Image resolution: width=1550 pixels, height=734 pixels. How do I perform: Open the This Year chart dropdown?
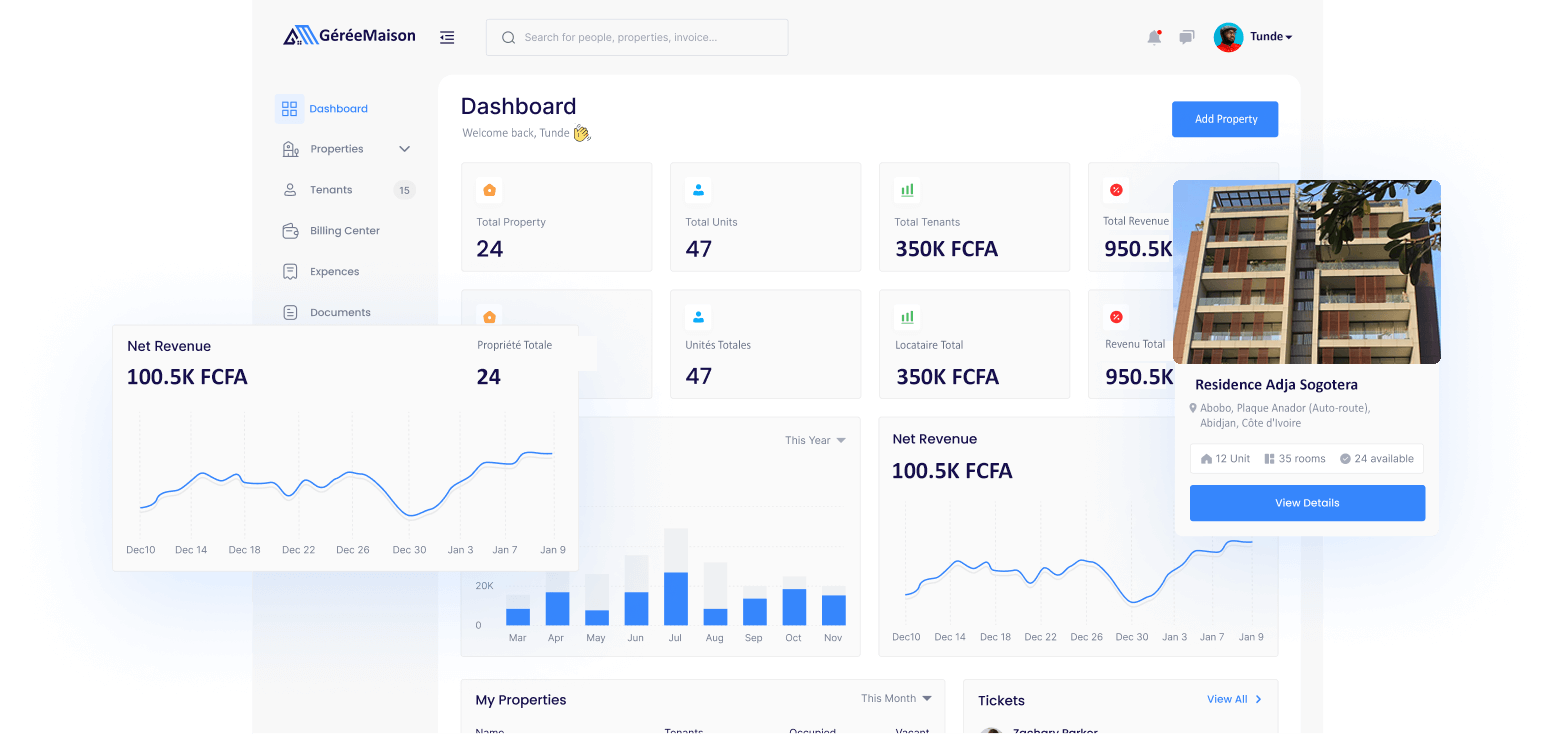(x=815, y=440)
